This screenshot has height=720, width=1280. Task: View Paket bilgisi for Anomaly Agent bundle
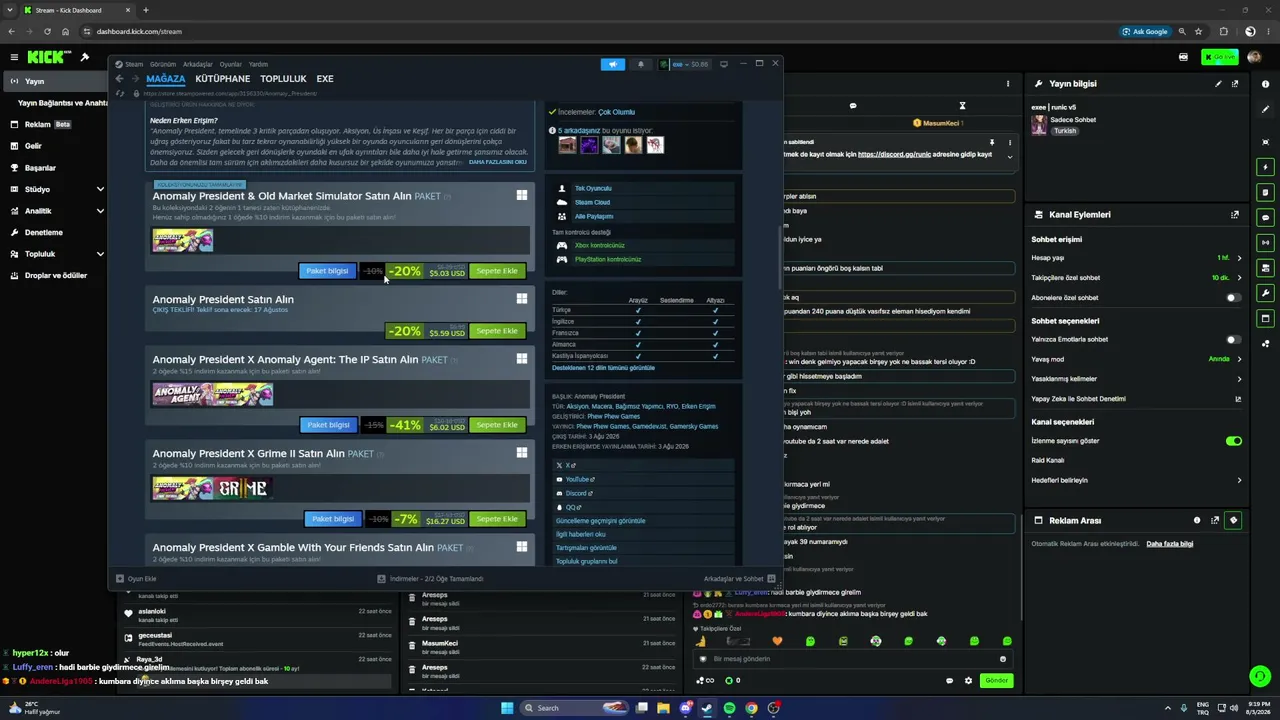pos(328,425)
